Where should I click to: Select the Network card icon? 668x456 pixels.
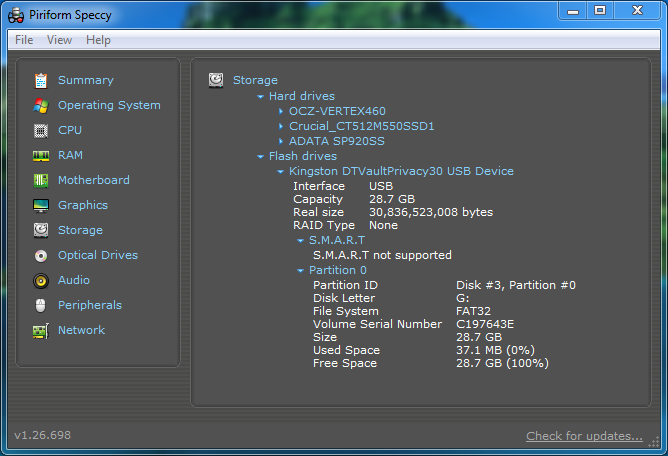pos(41,330)
